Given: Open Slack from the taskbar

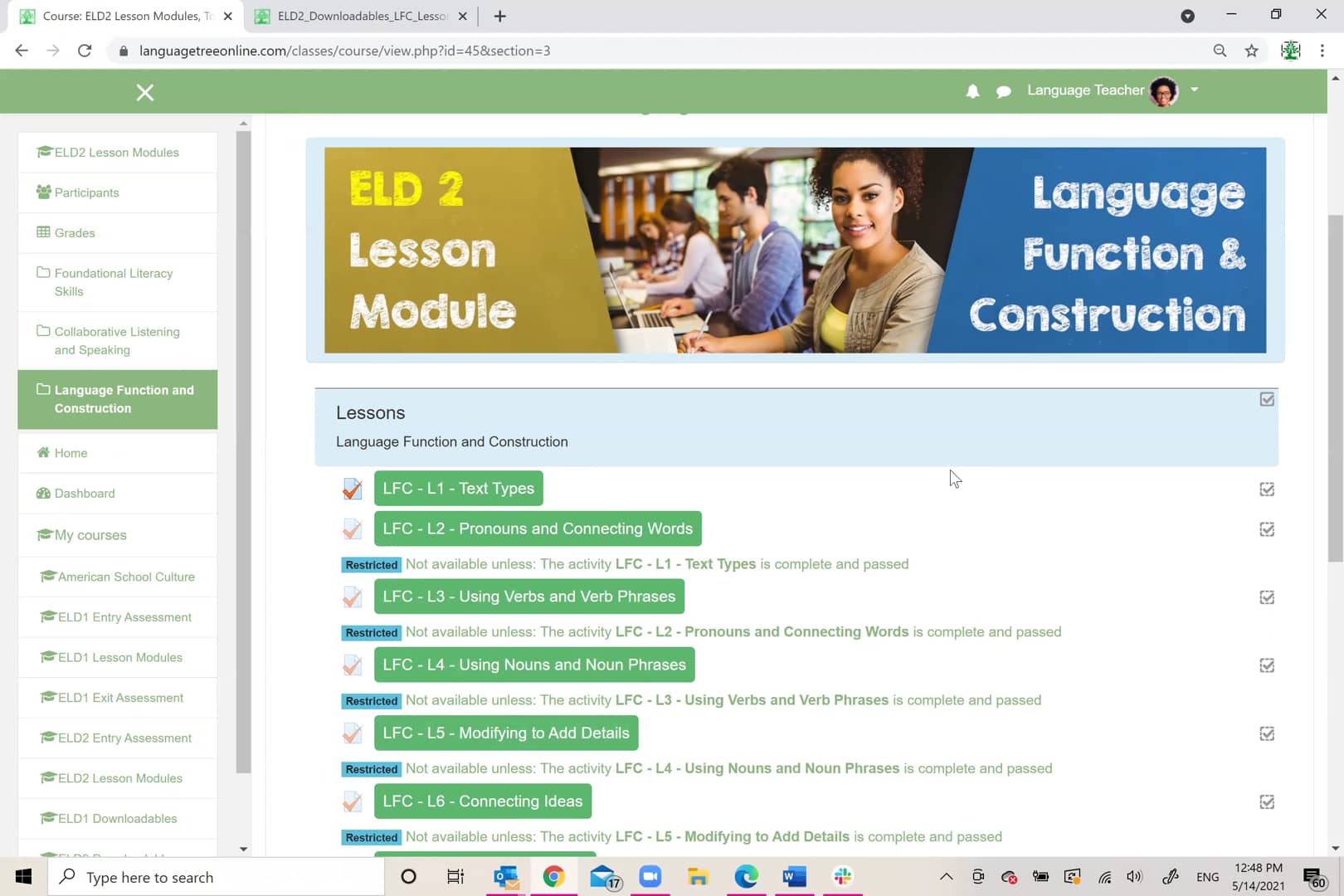Looking at the screenshot, I should click(x=842, y=877).
